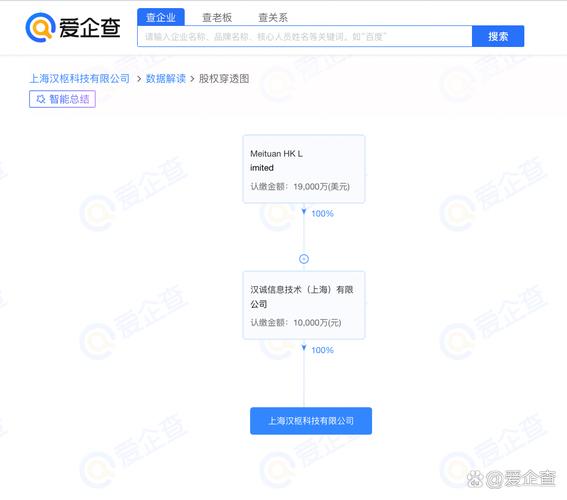This screenshot has width=567, height=500.
Task: Click the 搜索 button
Action: click(x=498, y=36)
